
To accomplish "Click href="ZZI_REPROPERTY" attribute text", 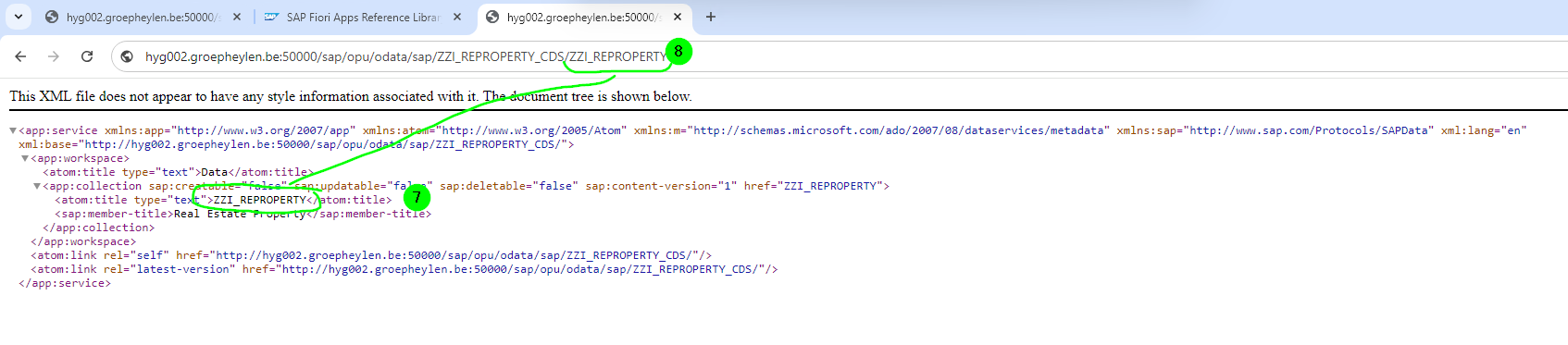I will pos(813,186).
